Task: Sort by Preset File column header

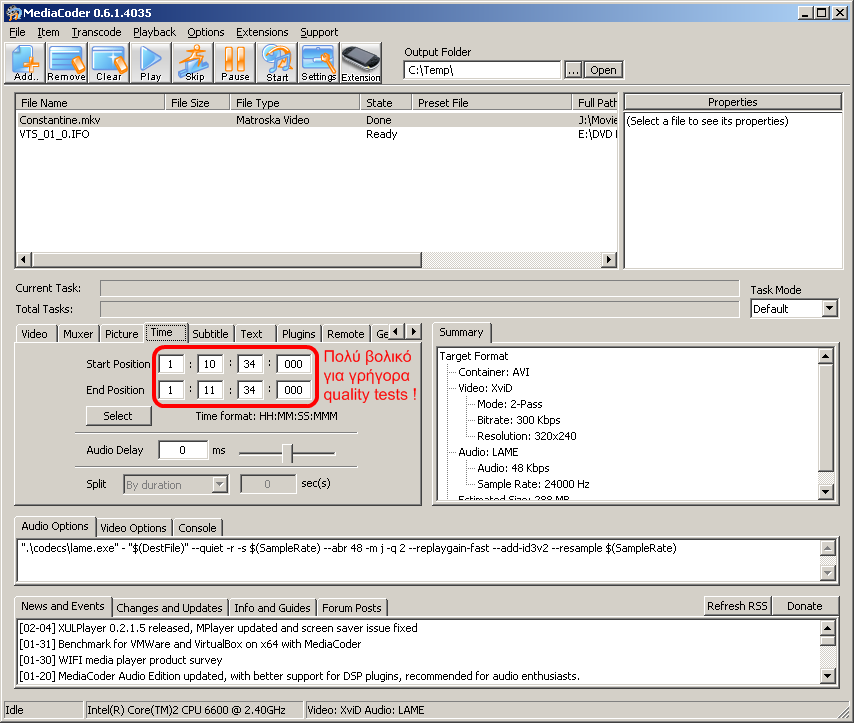Action: coord(491,103)
